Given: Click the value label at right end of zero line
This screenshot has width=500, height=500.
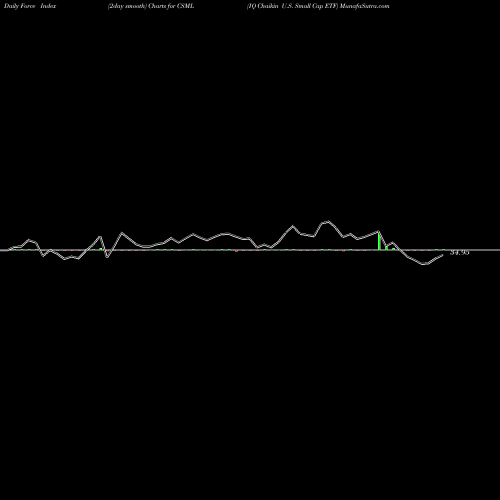Looking at the screenshot, I should click(x=460, y=252).
